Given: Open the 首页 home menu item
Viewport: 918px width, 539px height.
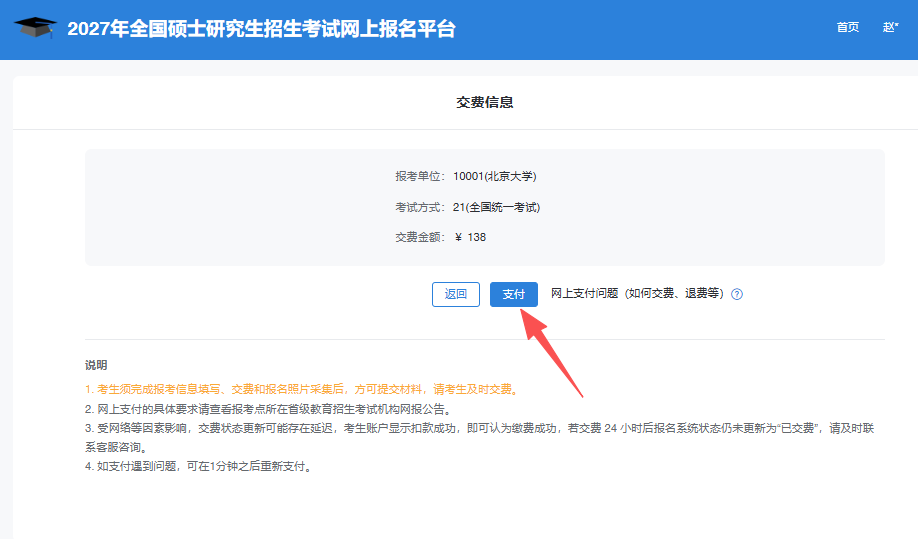Looking at the screenshot, I should [x=847, y=28].
